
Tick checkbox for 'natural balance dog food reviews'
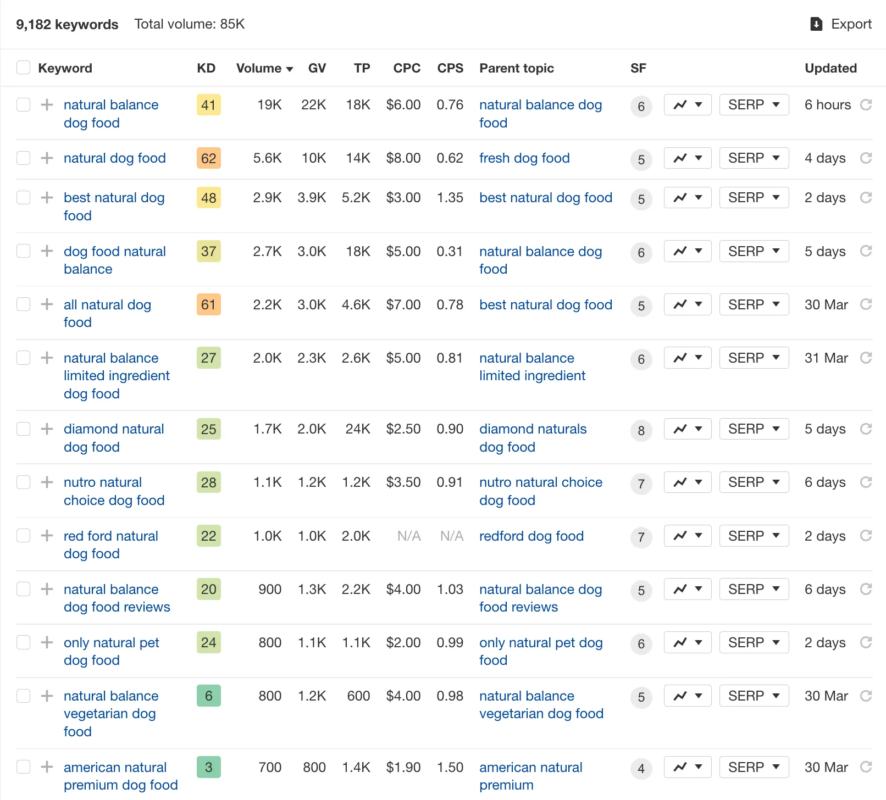point(23,589)
